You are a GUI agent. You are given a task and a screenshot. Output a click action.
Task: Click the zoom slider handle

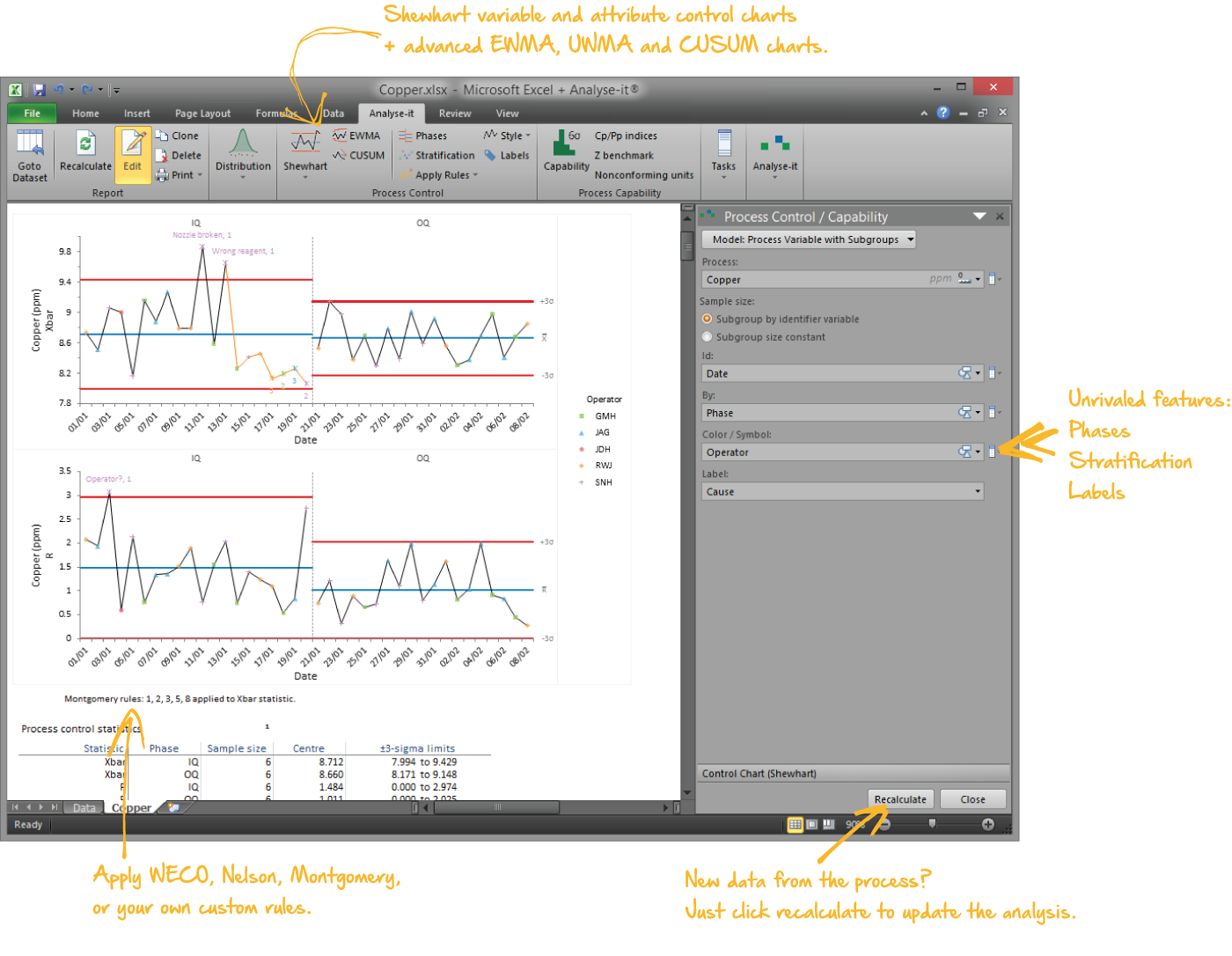coord(932,825)
